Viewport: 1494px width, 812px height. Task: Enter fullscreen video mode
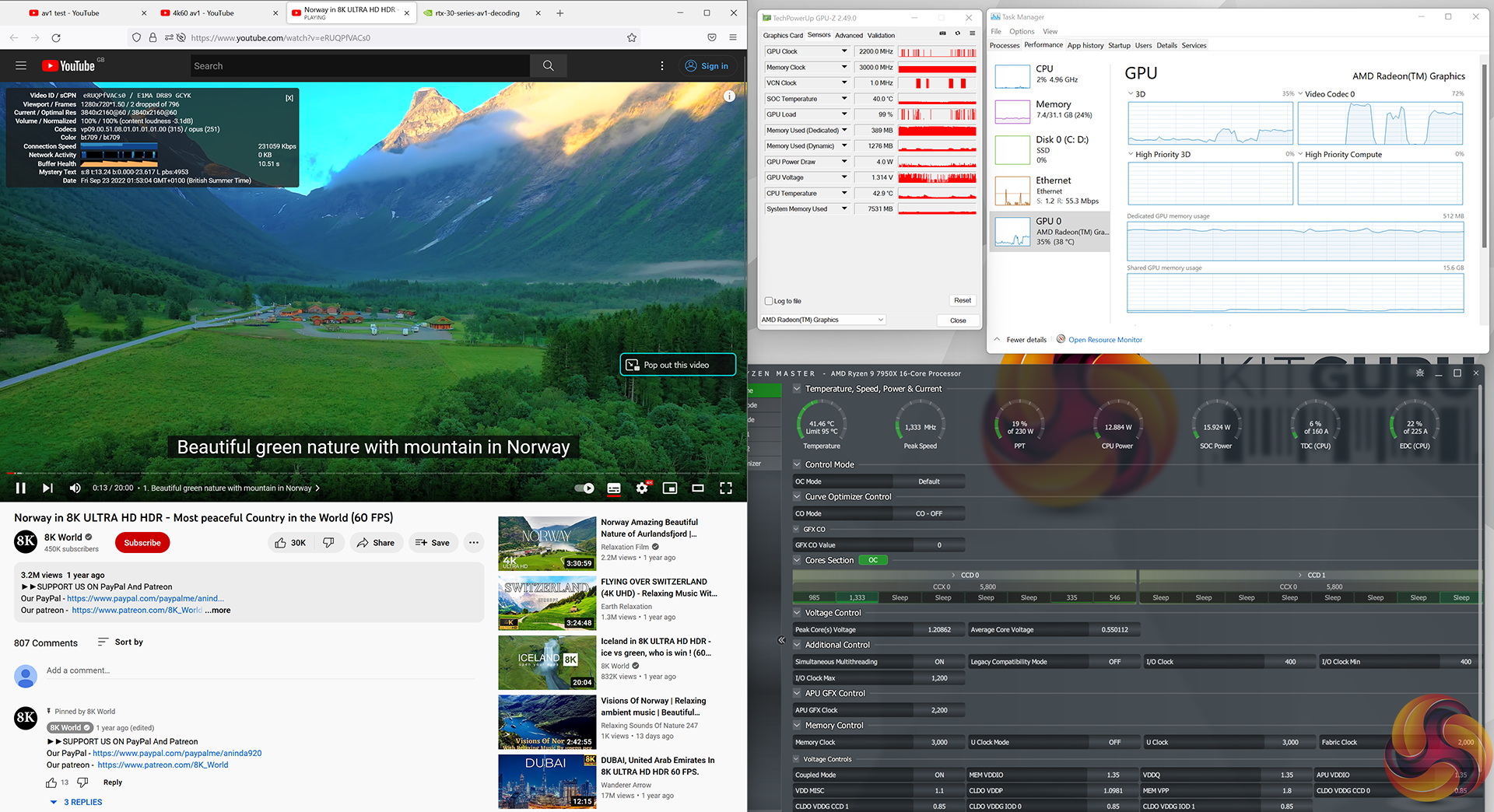click(x=725, y=488)
